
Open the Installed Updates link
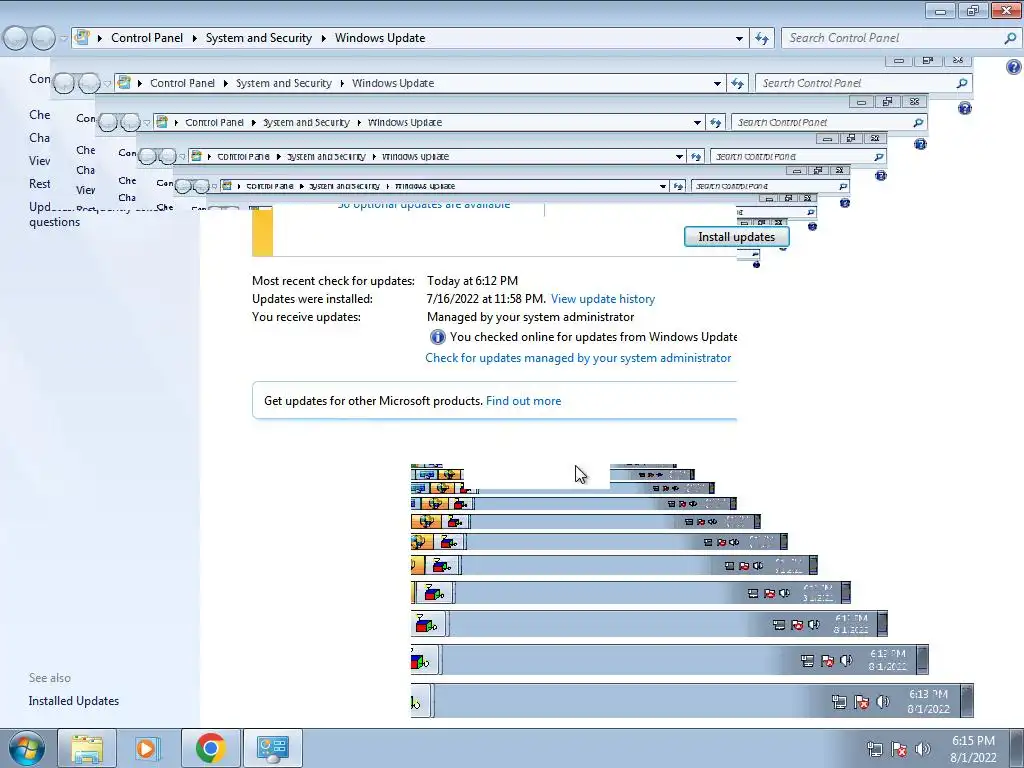[x=74, y=701]
